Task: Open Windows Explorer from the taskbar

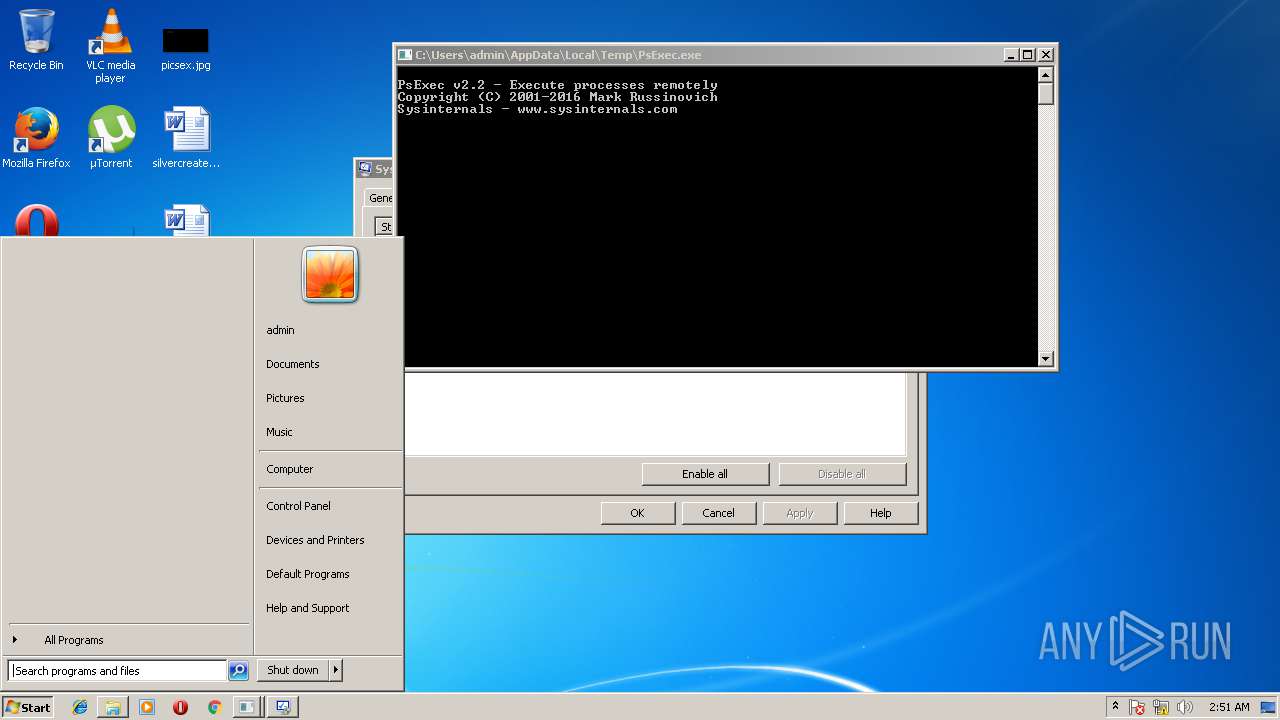Action: [x=113, y=707]
